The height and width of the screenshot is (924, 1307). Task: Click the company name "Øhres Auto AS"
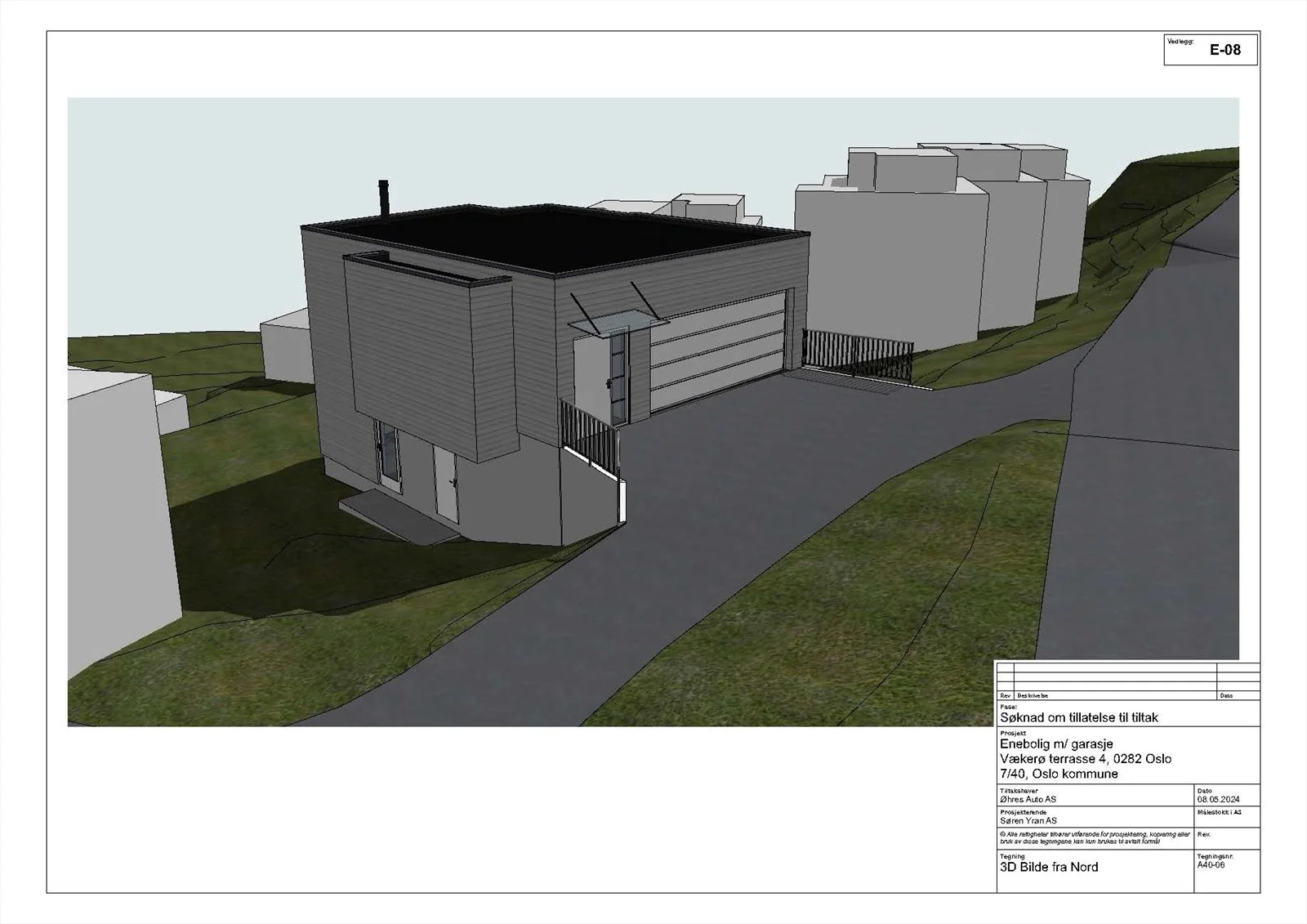tap(1028, 799)
